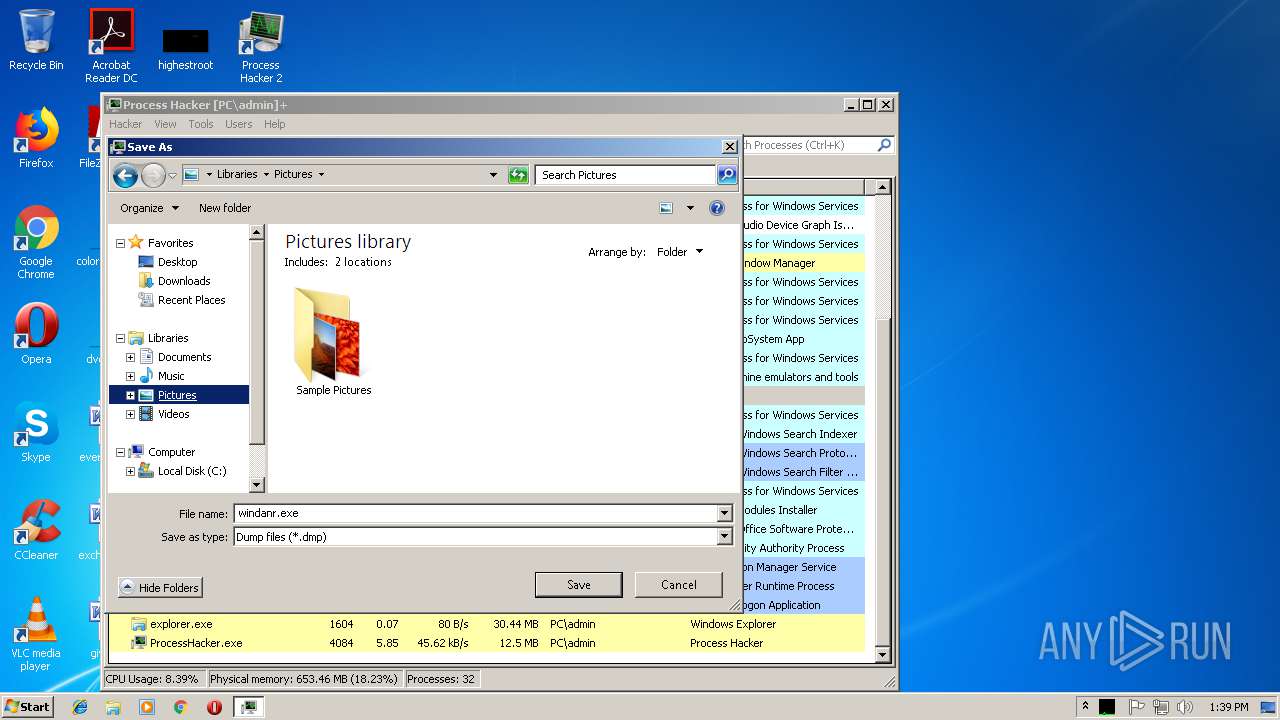Select Downloads under Favorites

[184, 281]
